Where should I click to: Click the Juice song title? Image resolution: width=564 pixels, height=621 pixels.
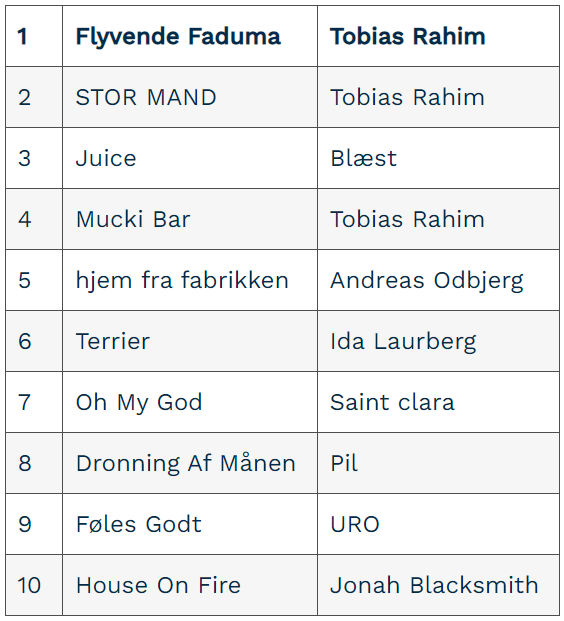[106, 158]
